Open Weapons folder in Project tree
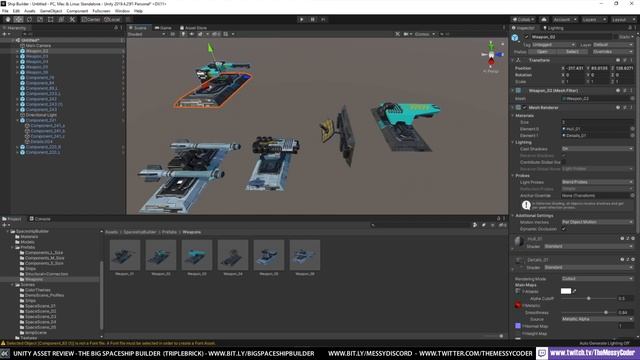 point(34,279)
